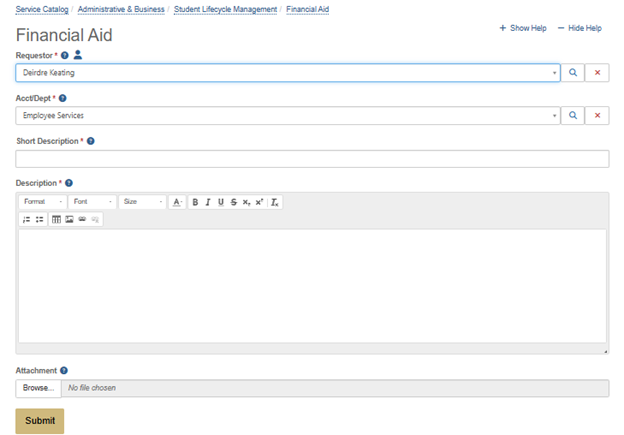Clear the Requestor field with red X
Viewport: 624px width, 435px height.
point(597,72)
